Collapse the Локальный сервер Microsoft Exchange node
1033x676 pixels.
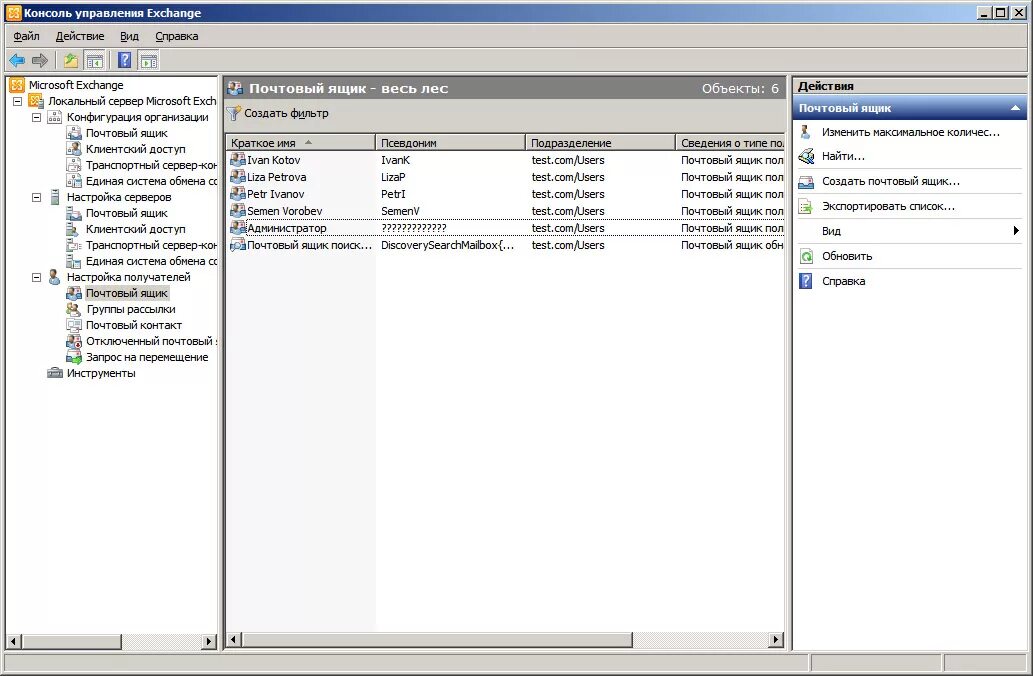tap(18, 101)
